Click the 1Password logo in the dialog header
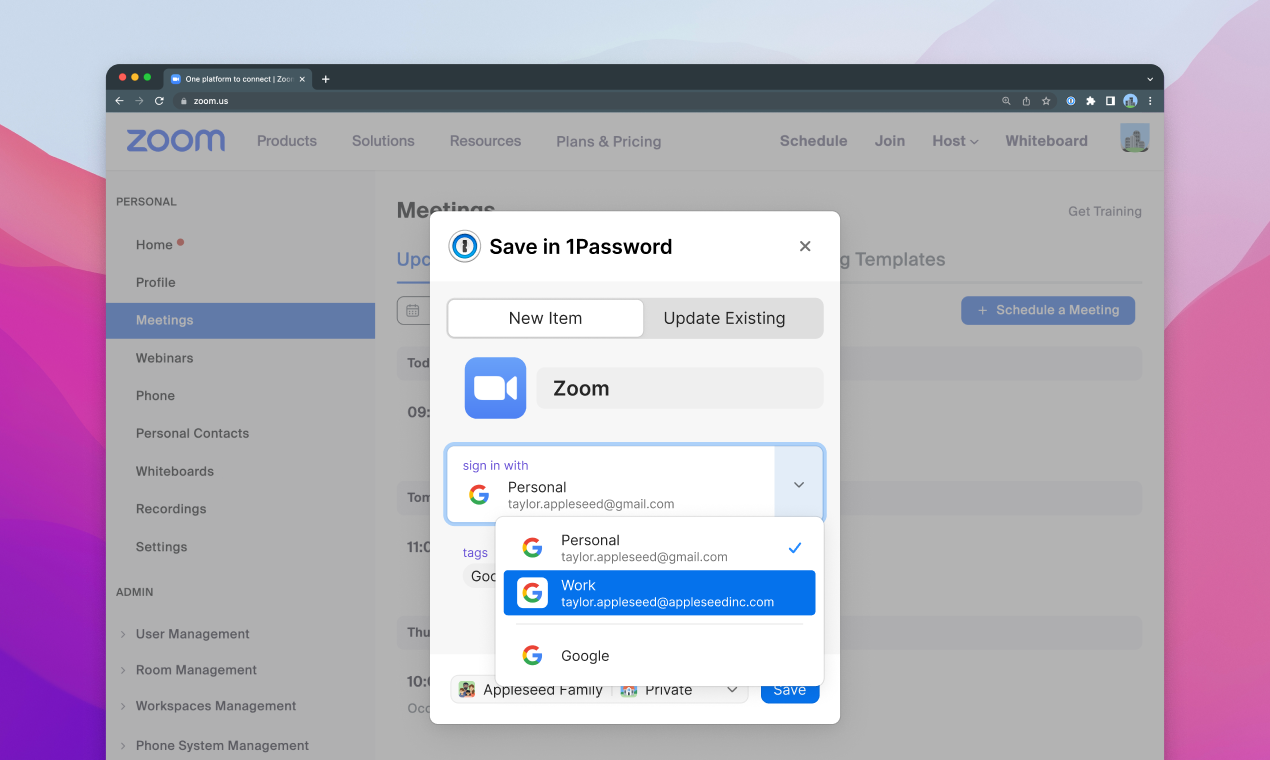The height and width of the screenshot is (760, 1270). [464, 246]
